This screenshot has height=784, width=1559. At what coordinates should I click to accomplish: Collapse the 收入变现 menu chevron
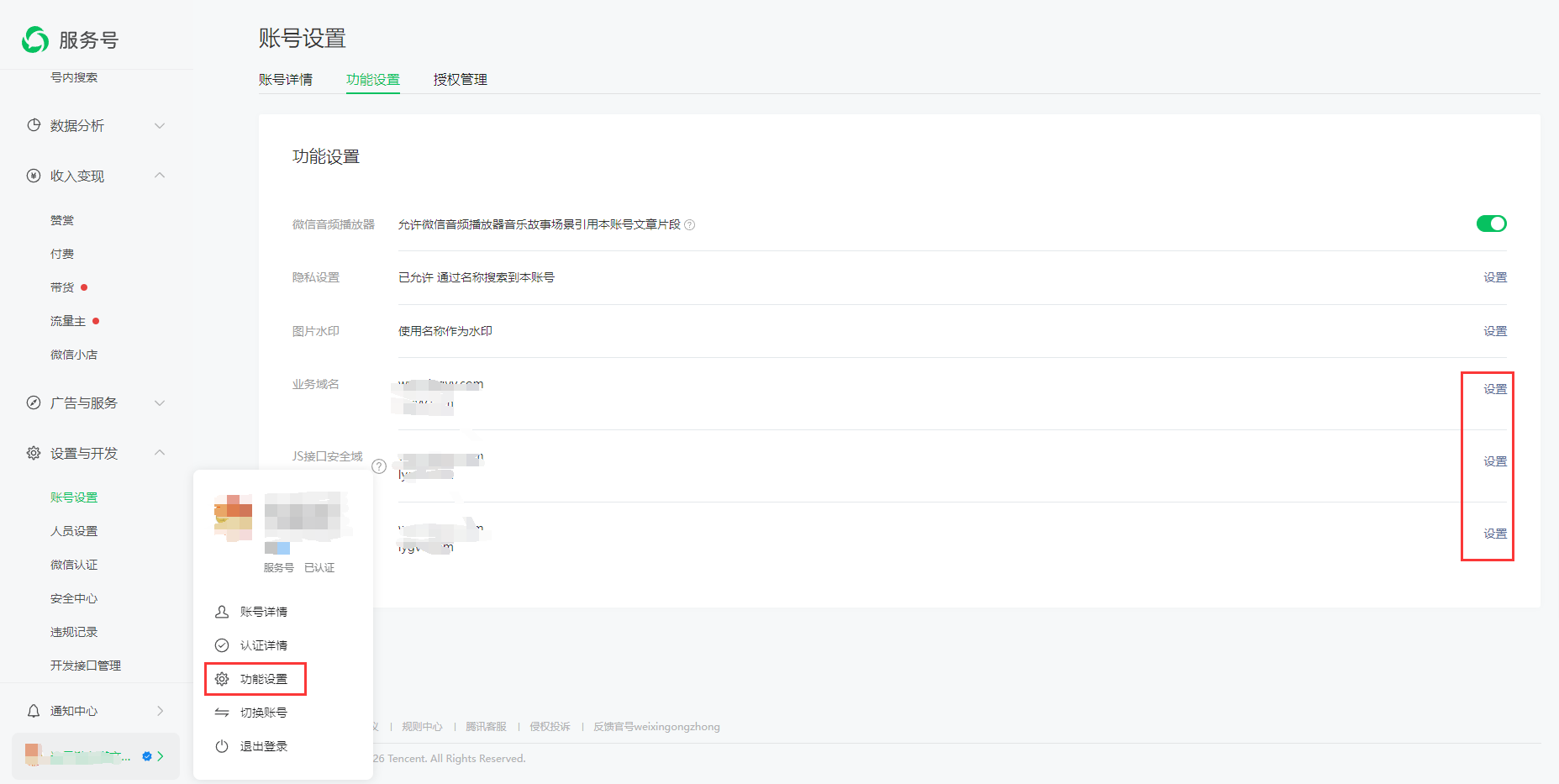tap(160, 175)
